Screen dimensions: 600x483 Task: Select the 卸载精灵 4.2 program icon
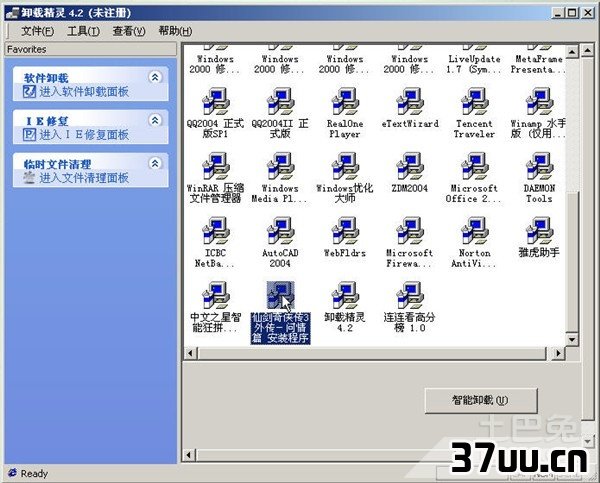point(345,295)
